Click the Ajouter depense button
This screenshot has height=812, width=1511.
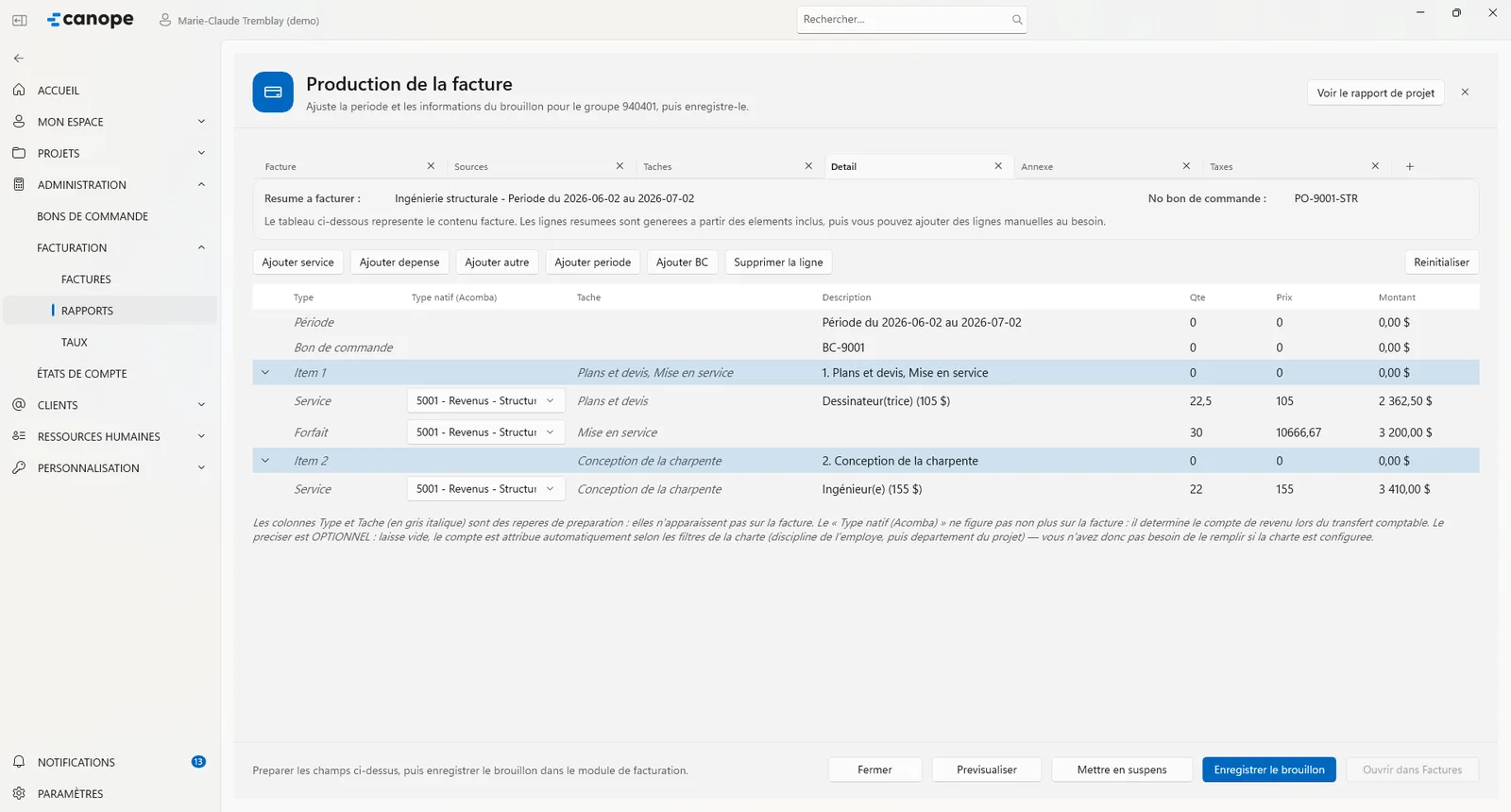click(399, 262)
